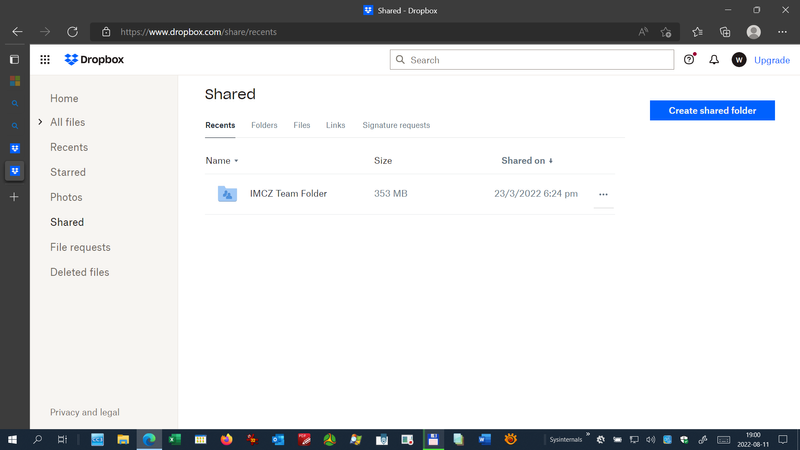Expand the All files tree

[x=40, y=123]
